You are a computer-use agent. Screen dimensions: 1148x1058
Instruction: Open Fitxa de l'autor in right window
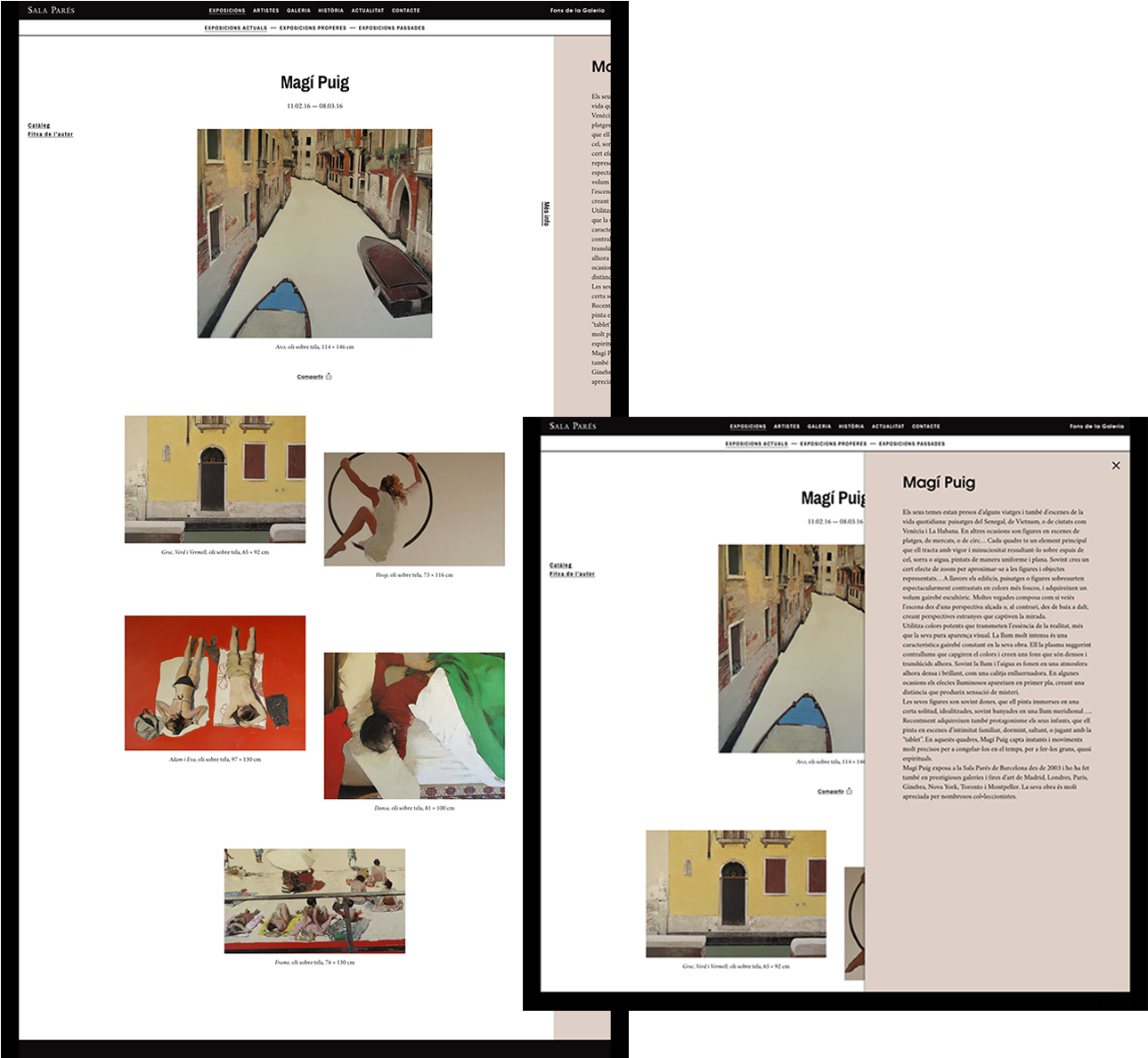(573, 574)
